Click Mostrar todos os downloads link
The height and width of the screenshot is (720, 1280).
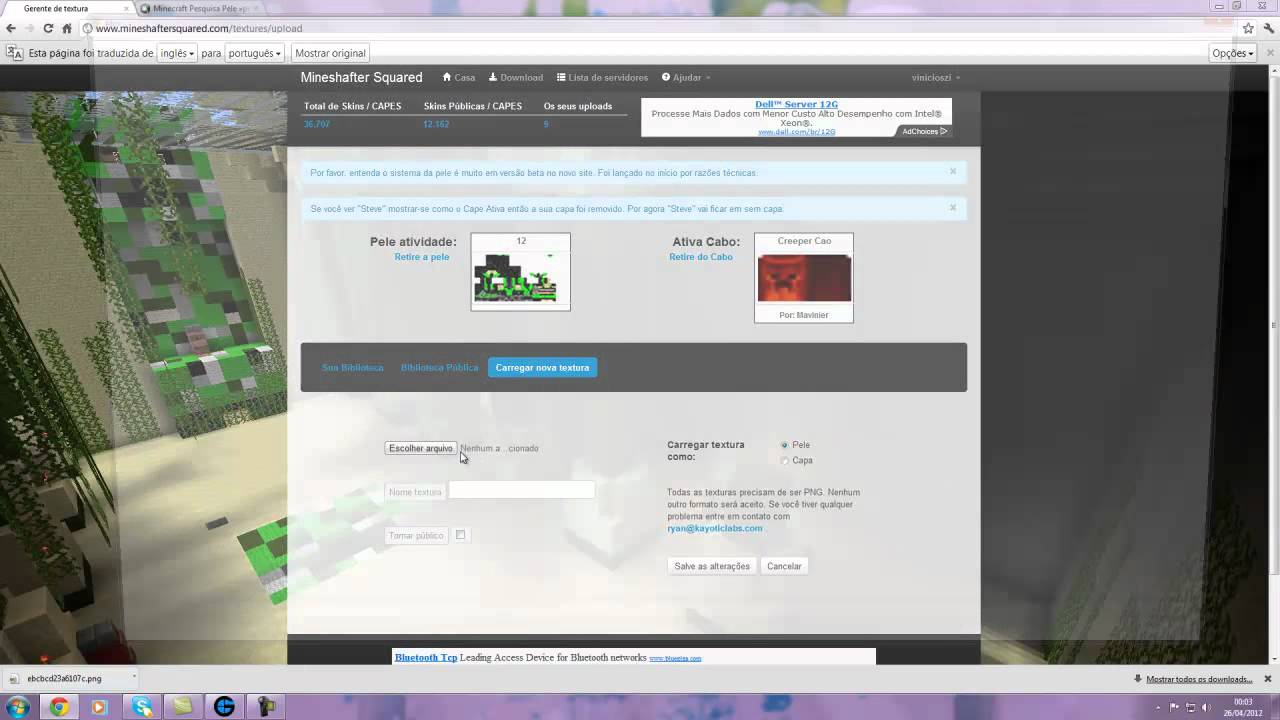coord(1199,679)
